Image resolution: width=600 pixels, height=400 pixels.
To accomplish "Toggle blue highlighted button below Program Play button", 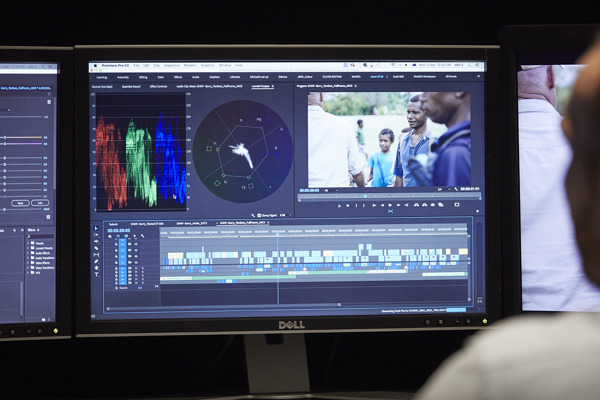I will click(x=390, y=211).
